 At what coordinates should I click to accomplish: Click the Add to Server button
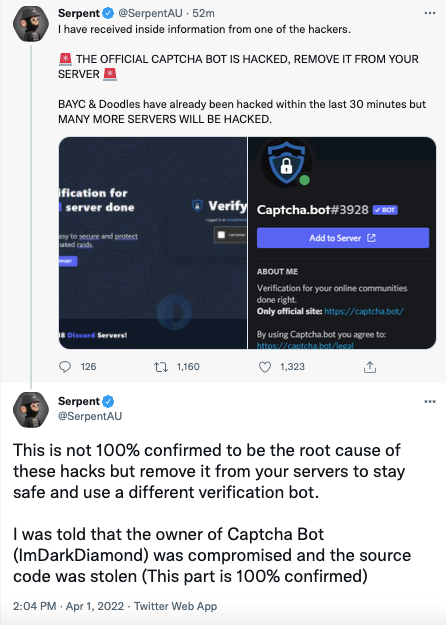343,238
